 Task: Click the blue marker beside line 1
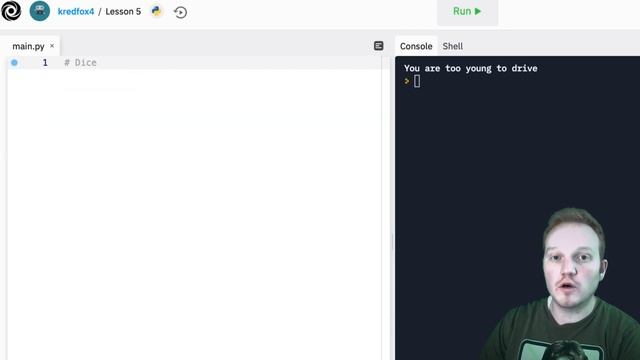pyautogui.click(x=14, y=62)
